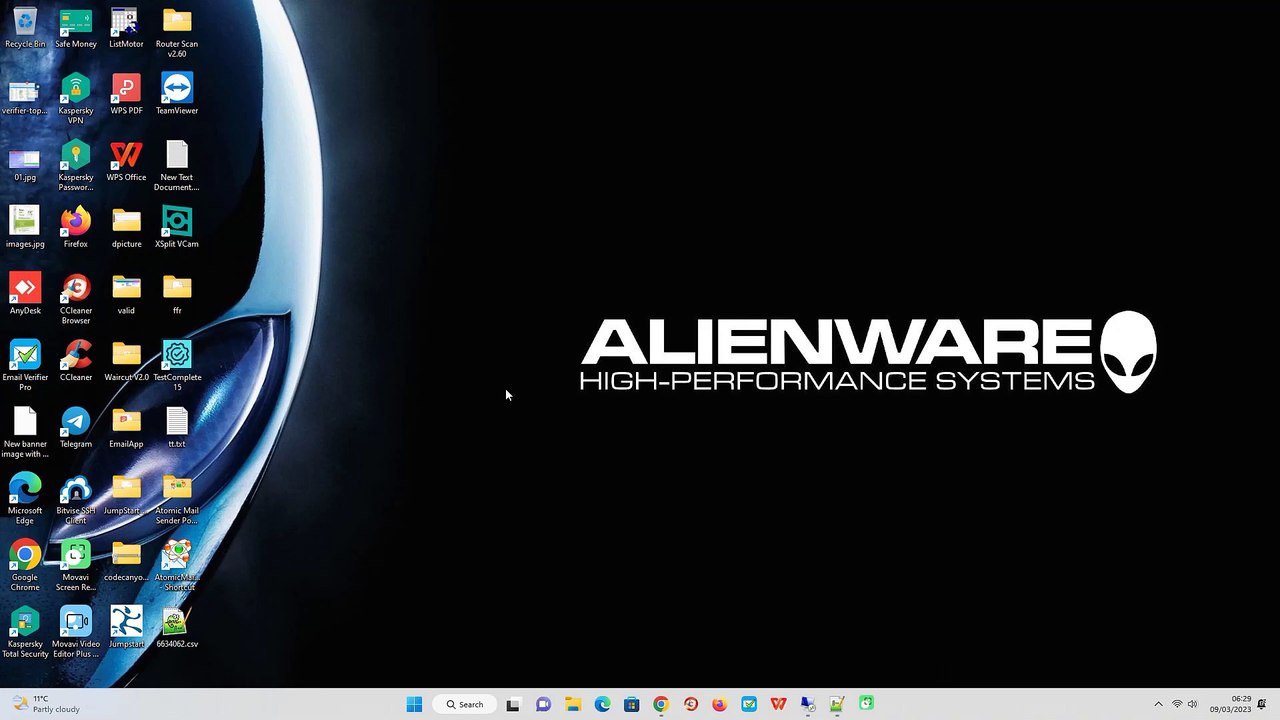1280x720 pixels.
Task: Open Task View from the taskbar
Action: tap(513, 704)
